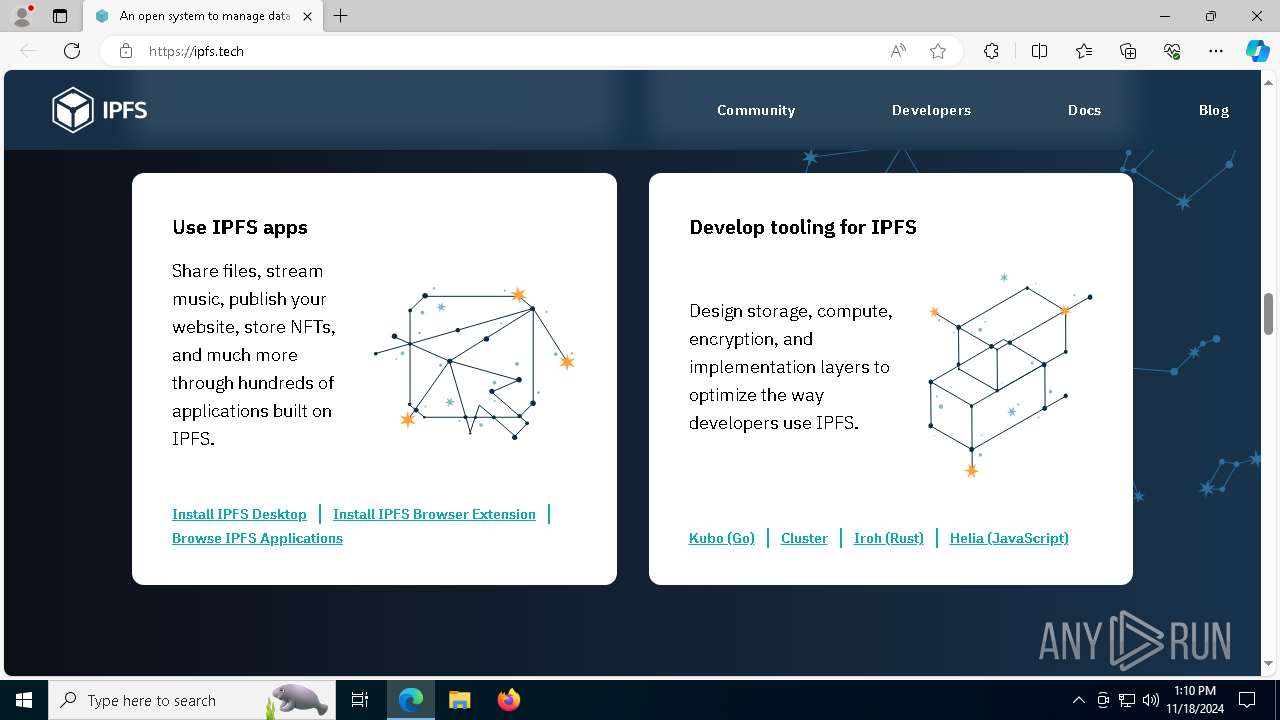Click the Develop tooling for IPFS heading

pyautogui.click(x=803, y=227)
